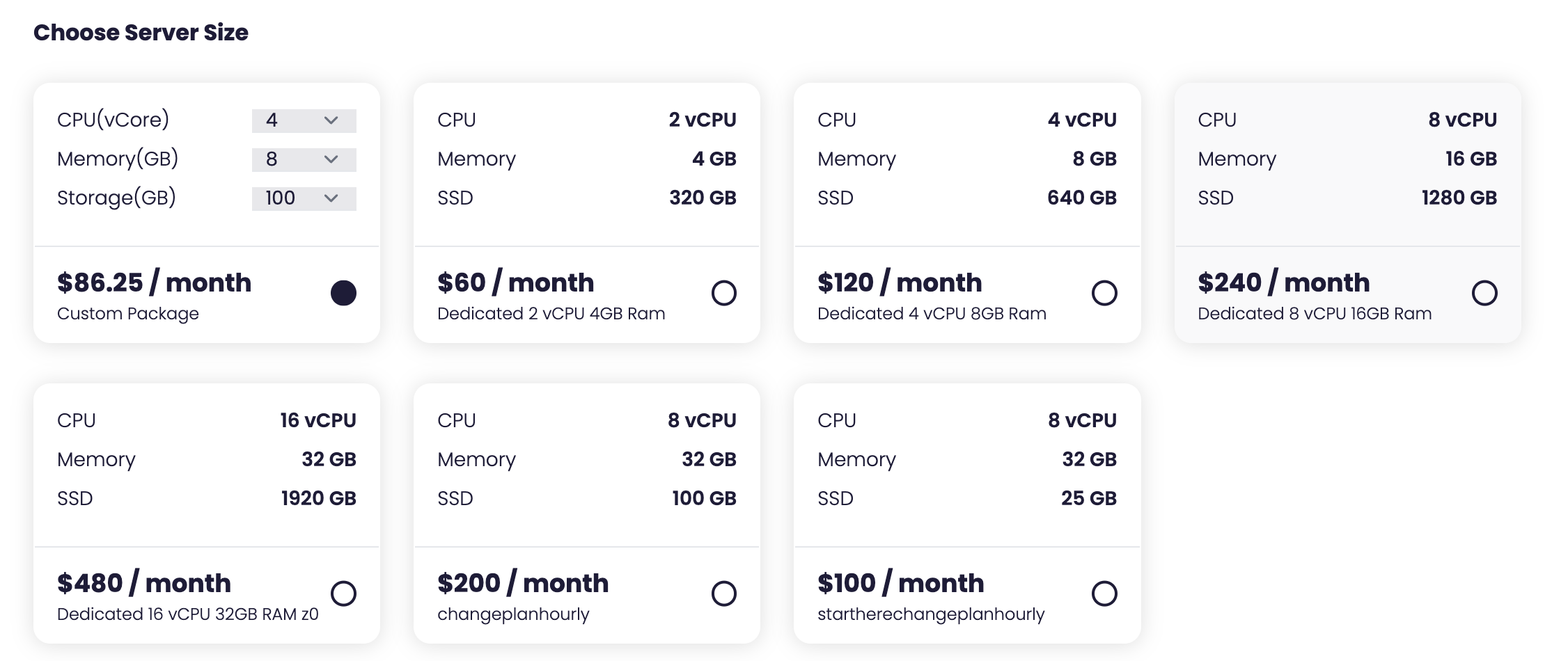Click the Dedicated 8 vCPU 16GB Ram label

tap(1315, 314)
